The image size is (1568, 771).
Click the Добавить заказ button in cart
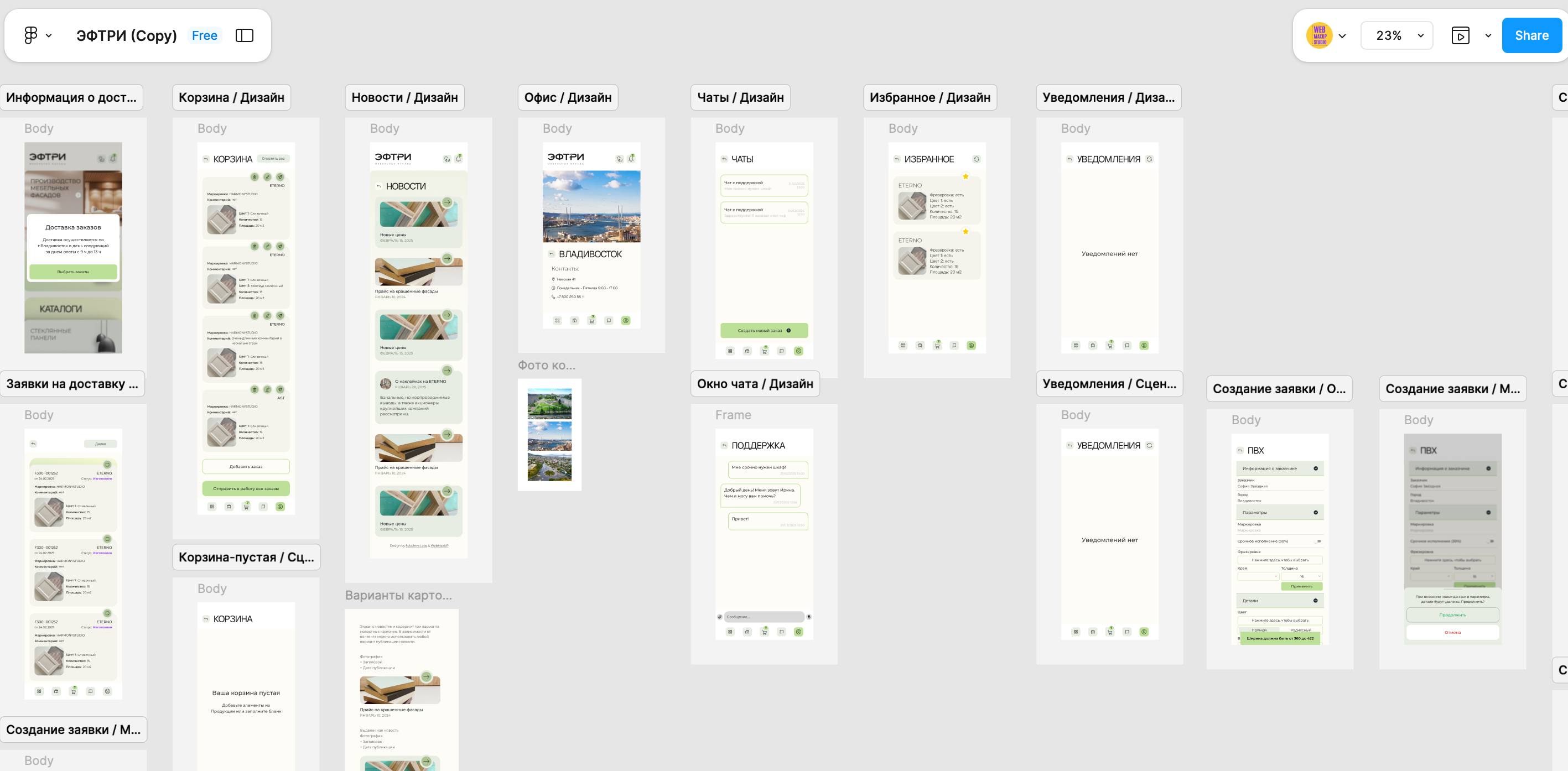(246, 467)
